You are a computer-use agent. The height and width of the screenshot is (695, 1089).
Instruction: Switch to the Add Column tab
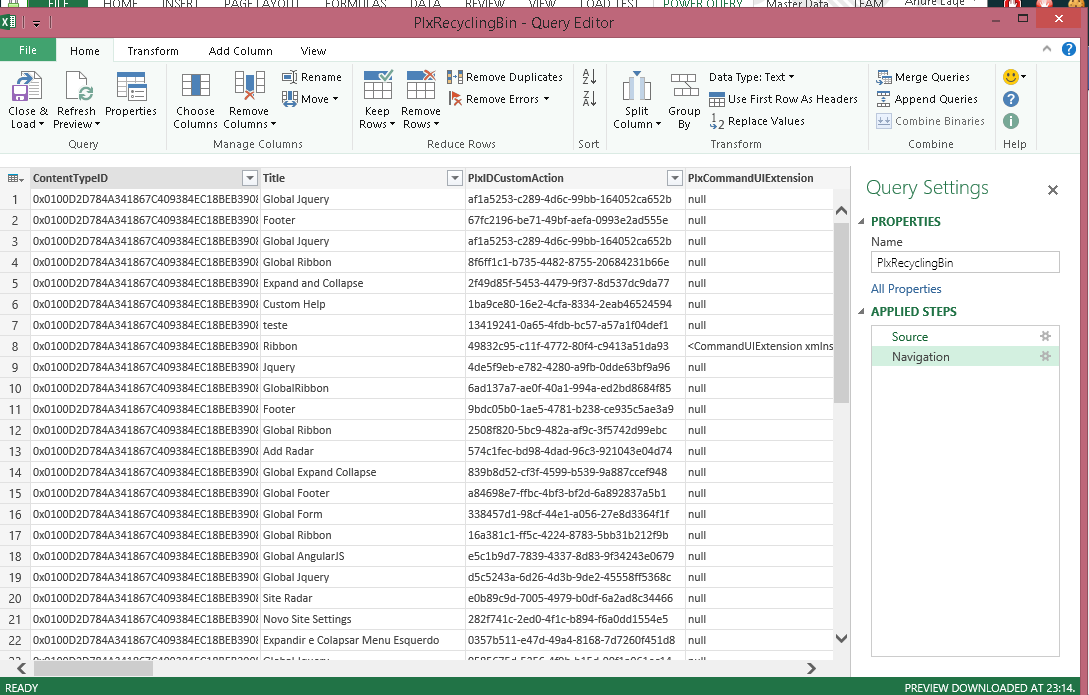tap(240, 51)
